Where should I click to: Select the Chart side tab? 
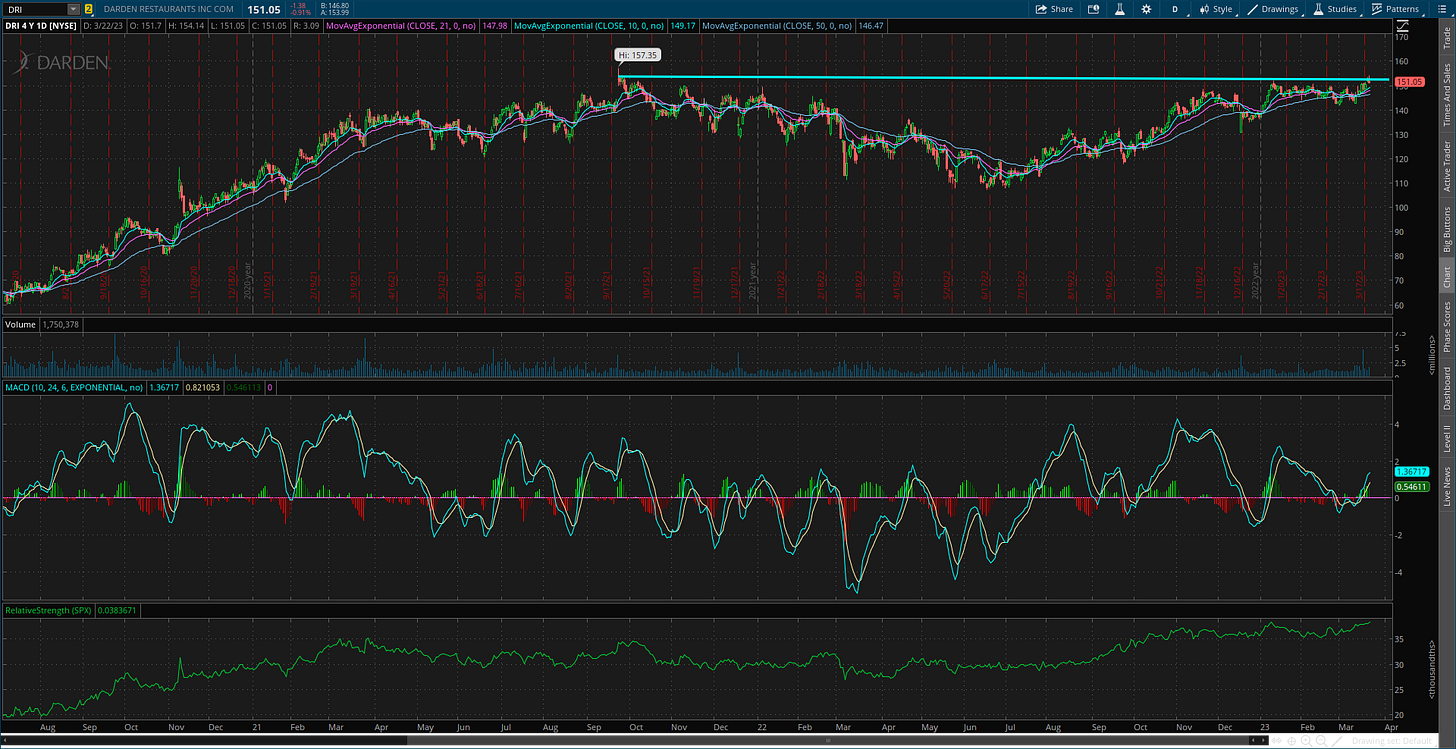click(x=1446, y=277)
